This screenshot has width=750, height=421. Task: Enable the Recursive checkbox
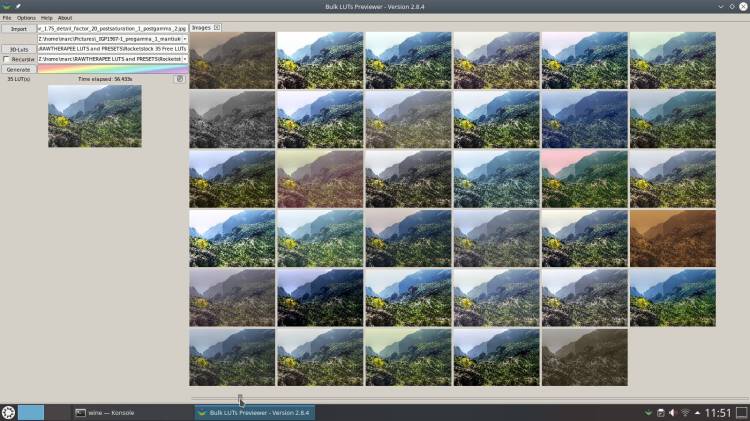click(6, 59)
